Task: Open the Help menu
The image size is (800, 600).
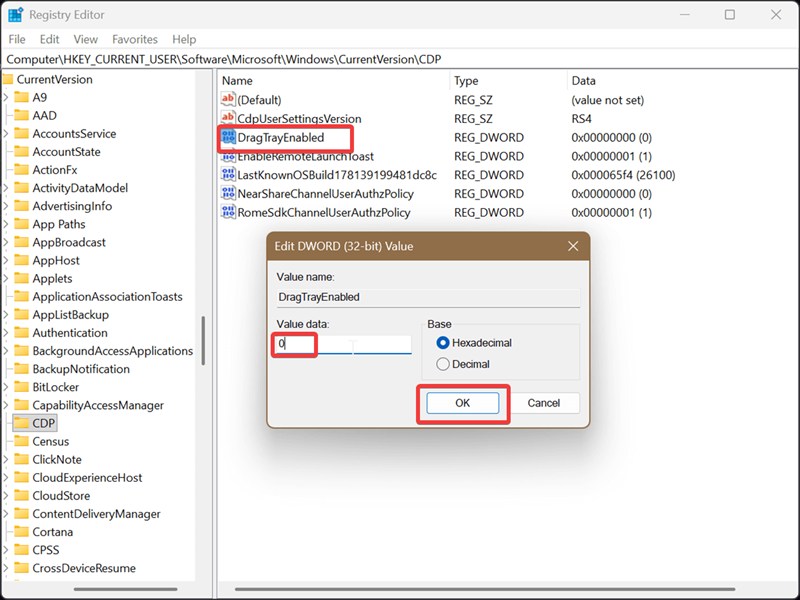Action: tap(184, 39)
